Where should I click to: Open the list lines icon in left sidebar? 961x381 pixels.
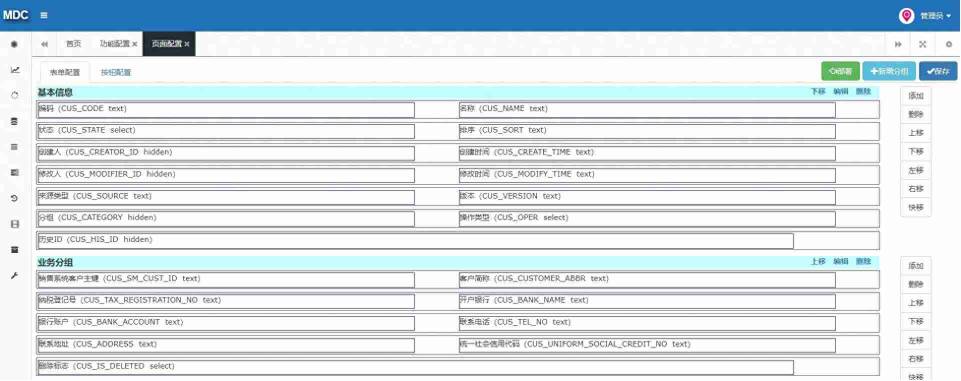pos(15,147)
